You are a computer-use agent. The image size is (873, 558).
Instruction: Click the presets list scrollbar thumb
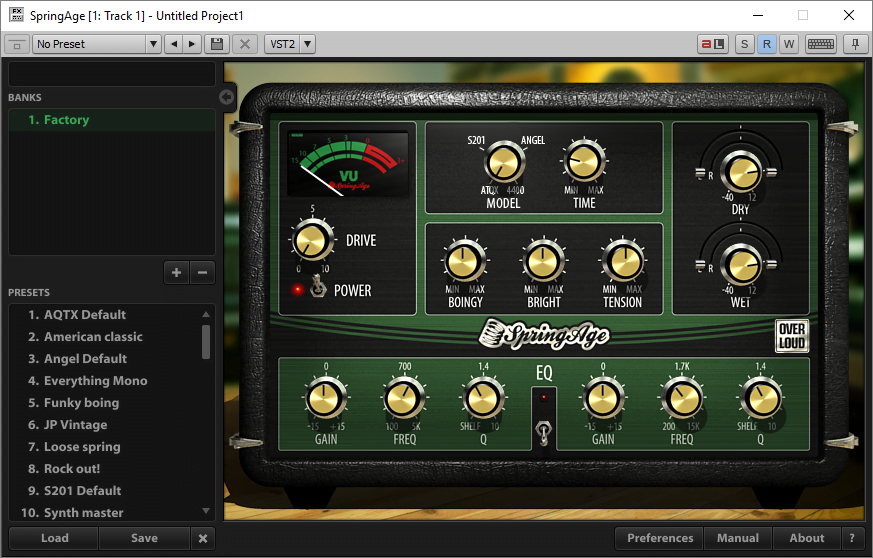tap(206, 342)
